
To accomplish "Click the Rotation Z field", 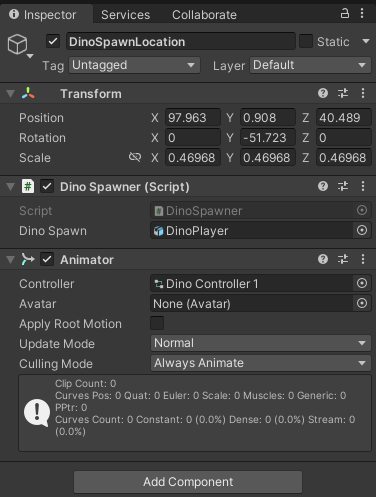I will click(x=344, y=137).
